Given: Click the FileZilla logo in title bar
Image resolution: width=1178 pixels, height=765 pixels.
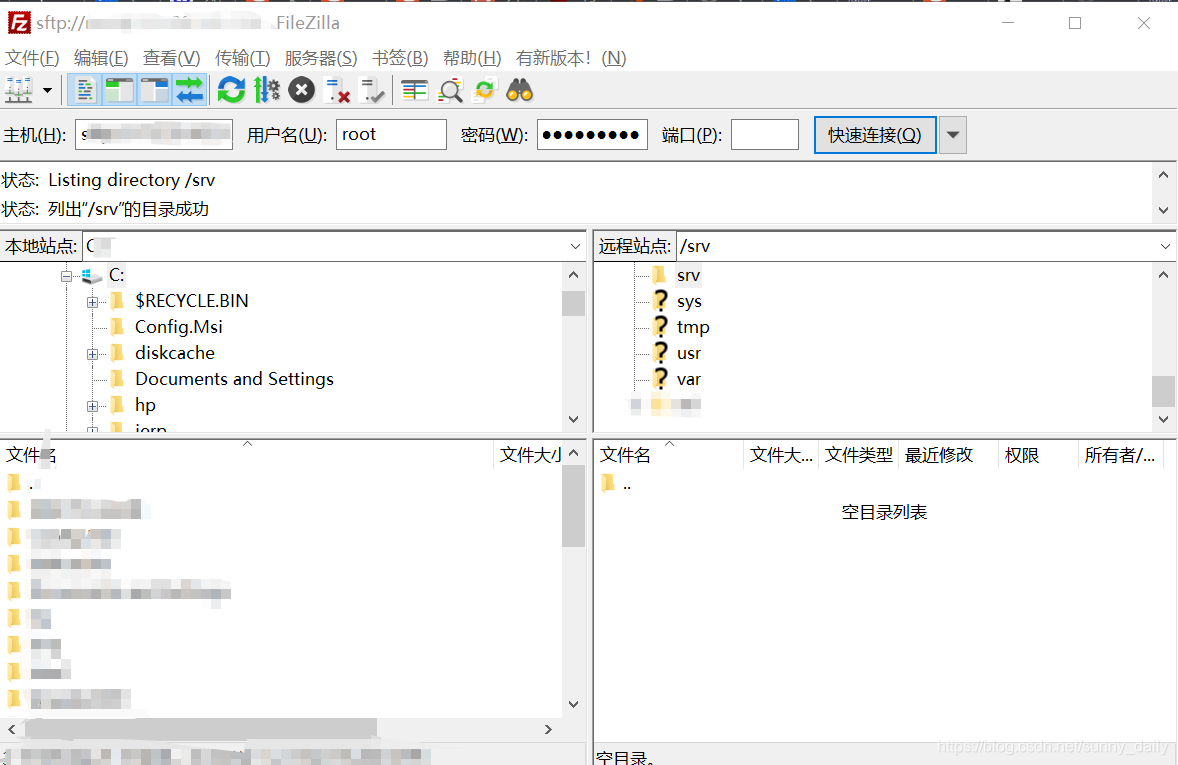Looking at the screenshot, I should point(20,23).
